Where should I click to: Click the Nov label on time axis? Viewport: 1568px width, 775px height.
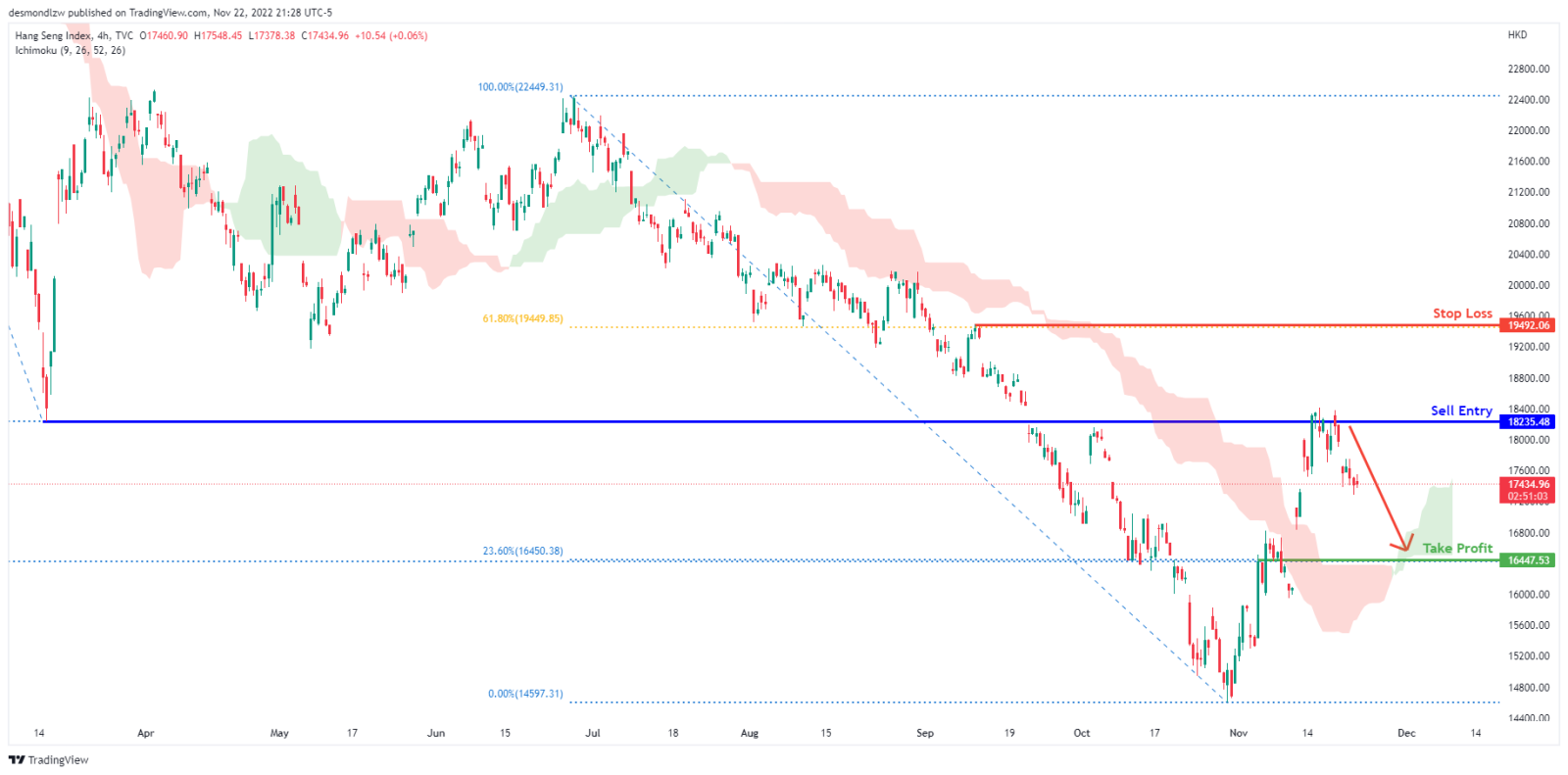click(x=1239, y=733)
